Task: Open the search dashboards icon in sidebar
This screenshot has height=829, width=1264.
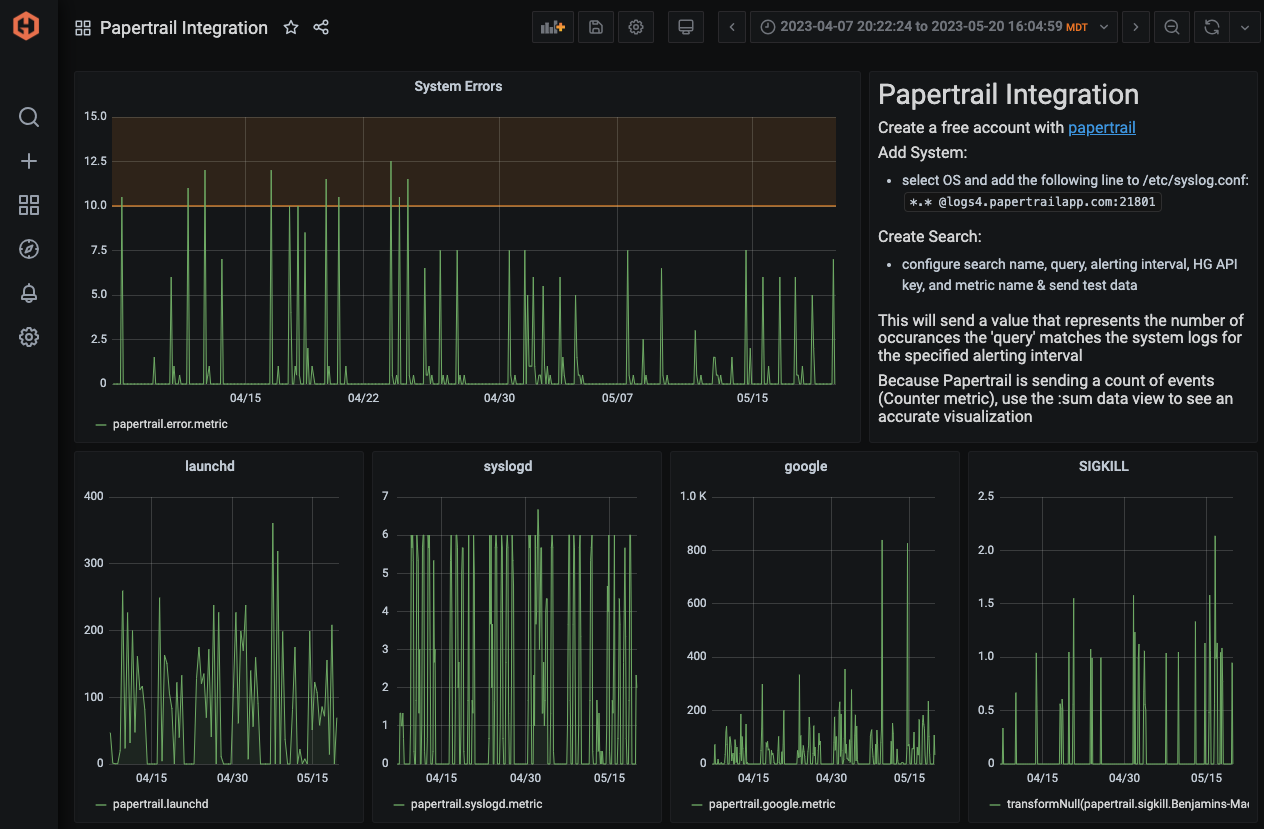Action: [x=29, y=117]
